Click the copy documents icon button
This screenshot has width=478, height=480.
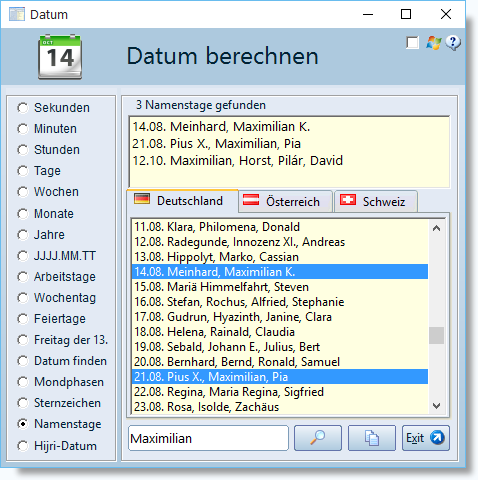(372, 438)
